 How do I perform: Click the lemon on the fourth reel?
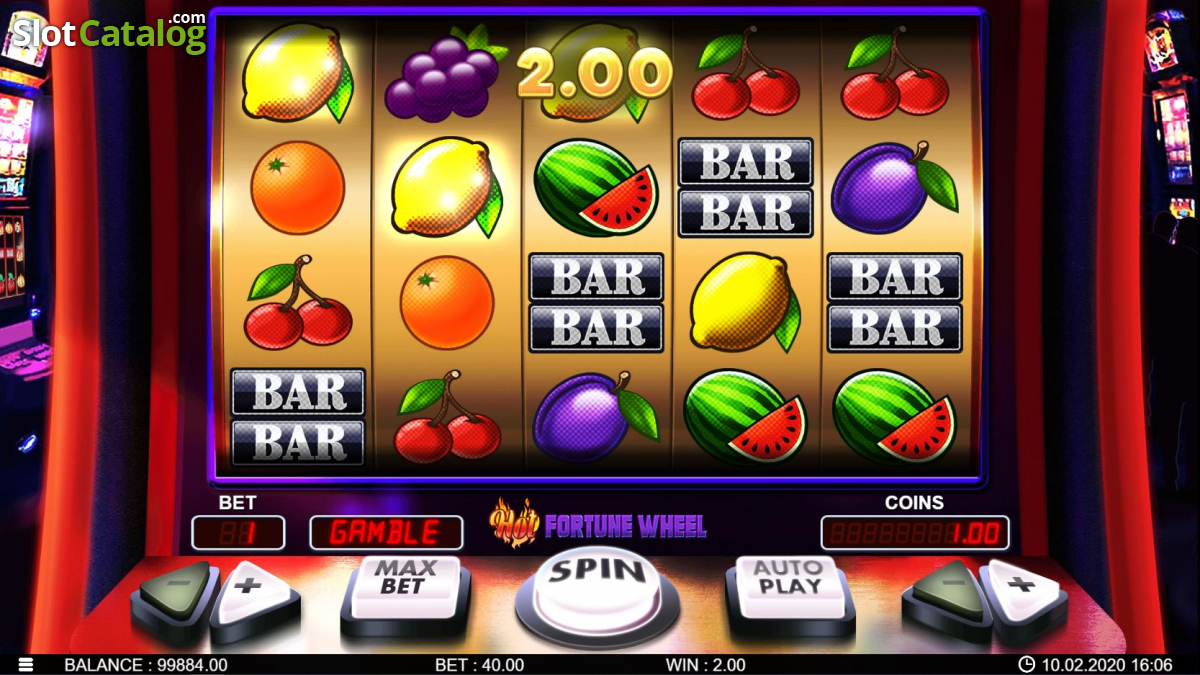tap(745, 302)
